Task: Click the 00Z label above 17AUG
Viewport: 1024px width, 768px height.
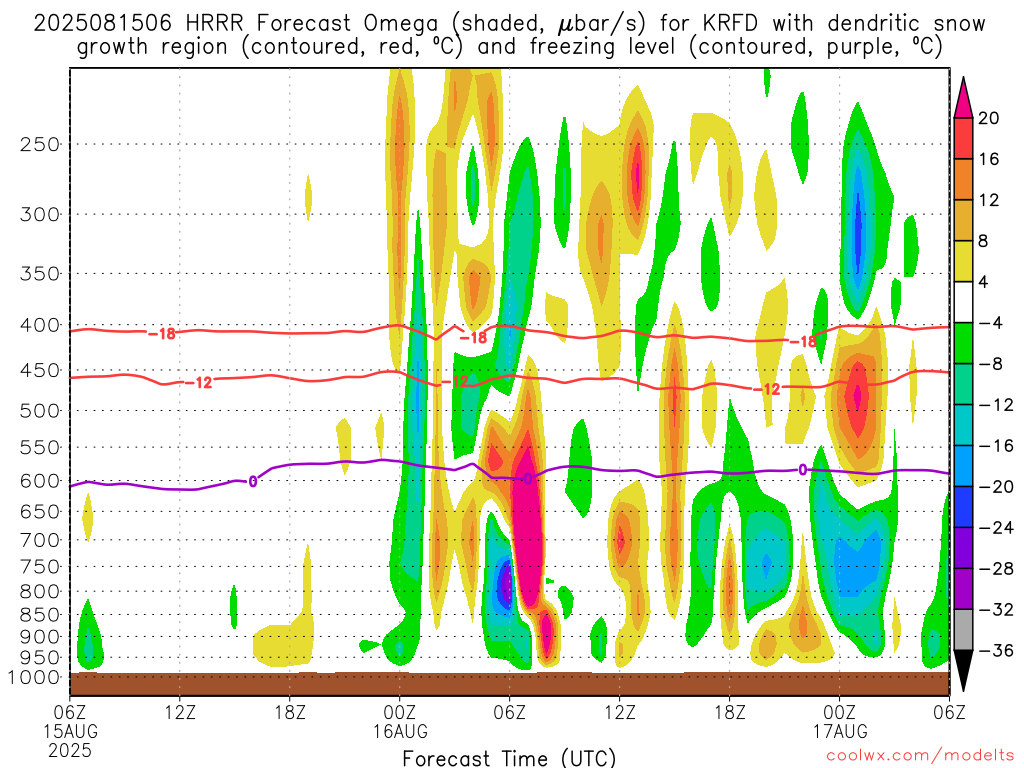Action: coord(839,712)
